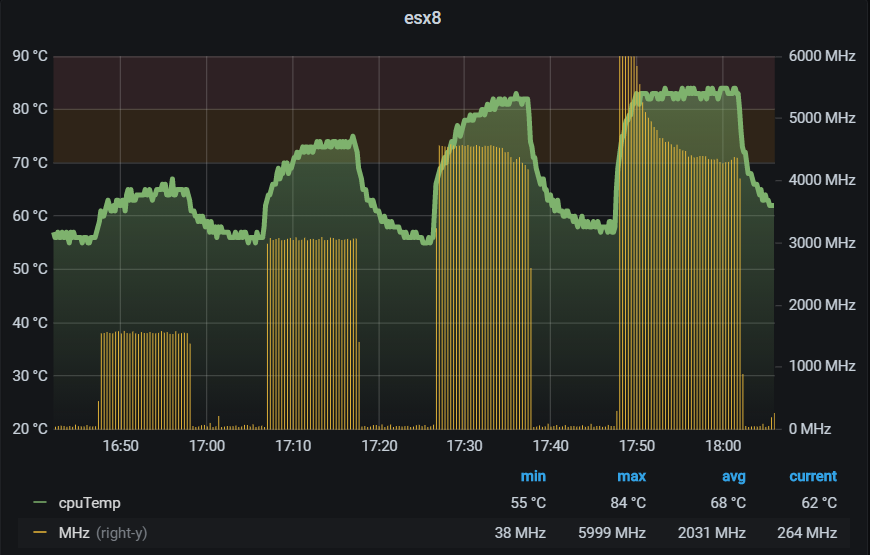Click the 3000 MHz right axis label
The height and width of the screenshot is (555, 870).
822,243
